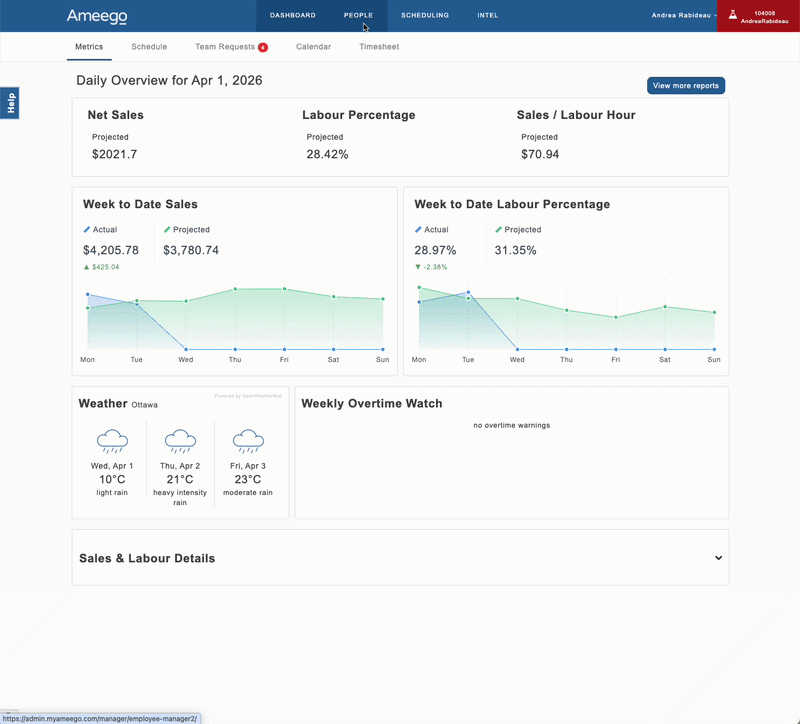
Task: Open the People menu
Action: (x=358, y=15)
